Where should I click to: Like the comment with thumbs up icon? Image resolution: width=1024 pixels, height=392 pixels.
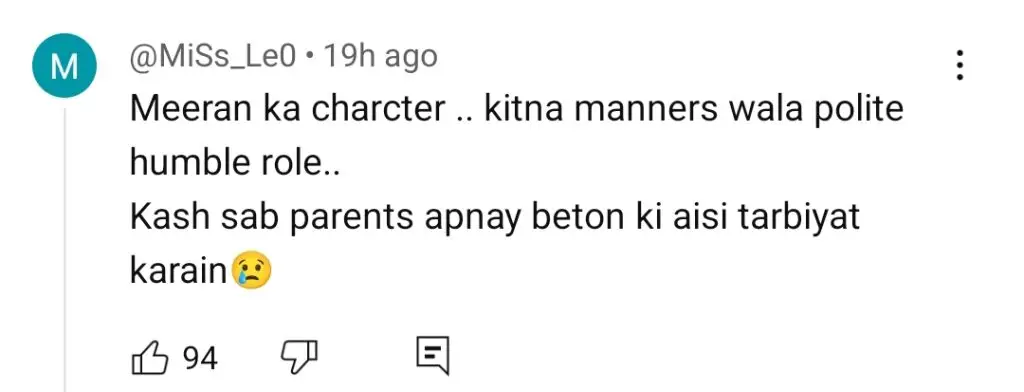pos(150,358)
